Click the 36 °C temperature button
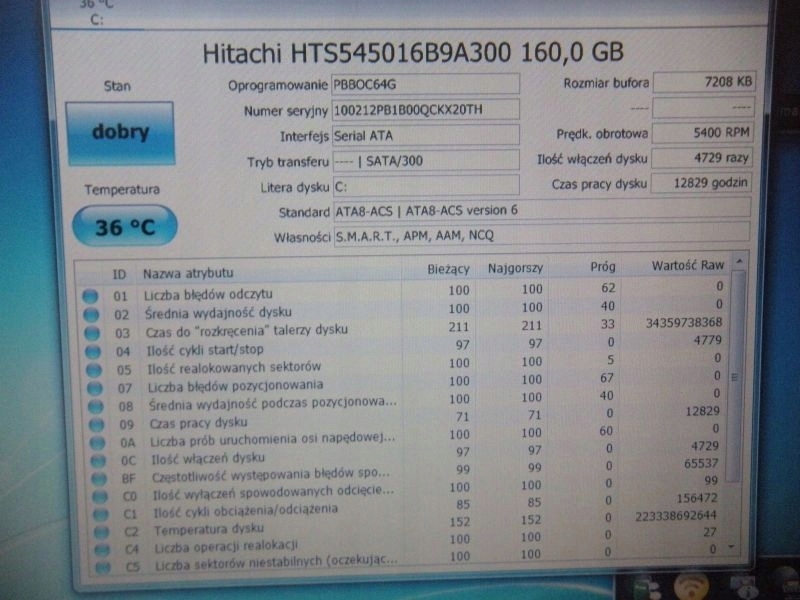The image size is (800, 600). point(125,226)
